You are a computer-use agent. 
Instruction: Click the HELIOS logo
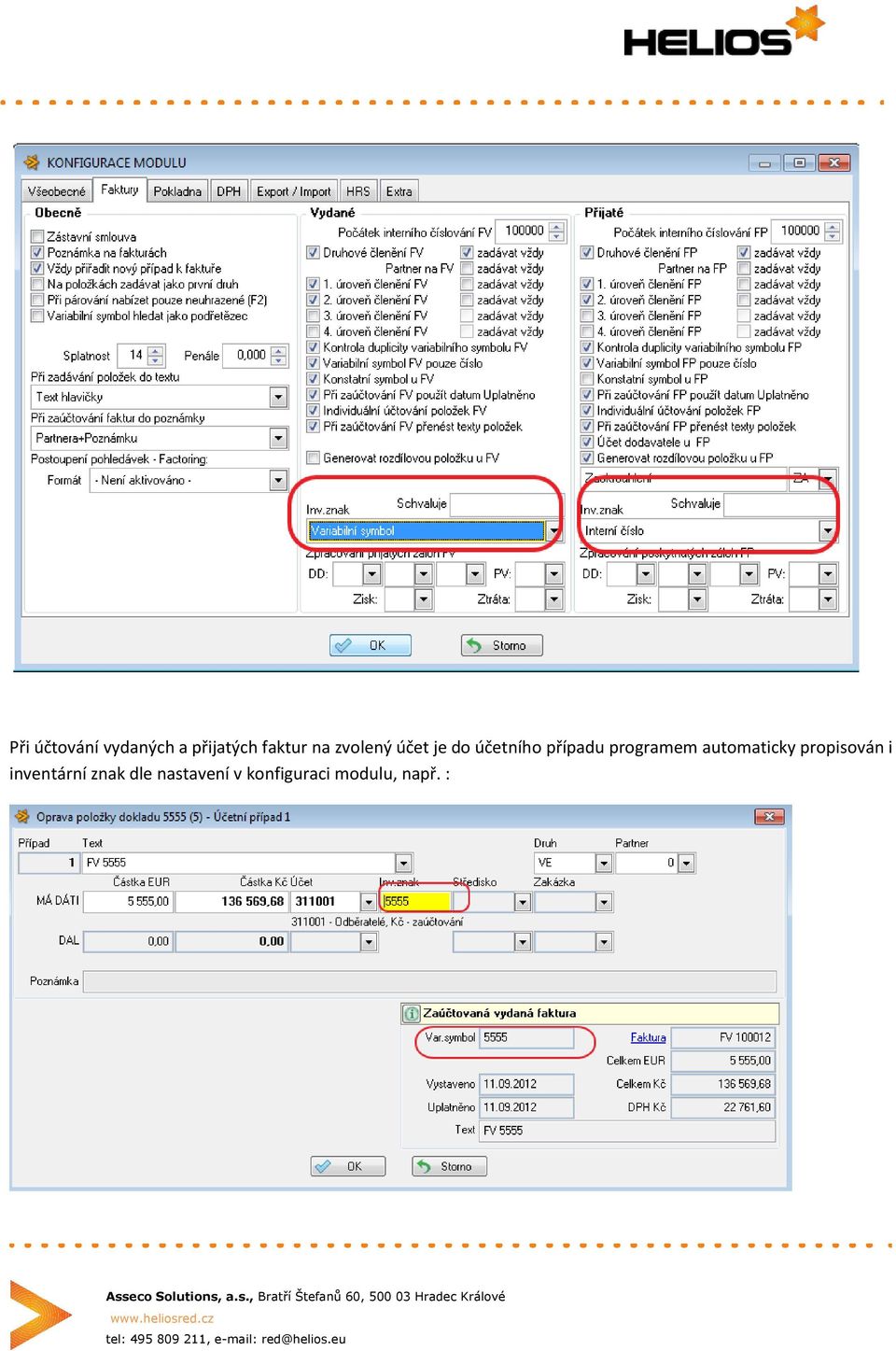pos(723,32)
